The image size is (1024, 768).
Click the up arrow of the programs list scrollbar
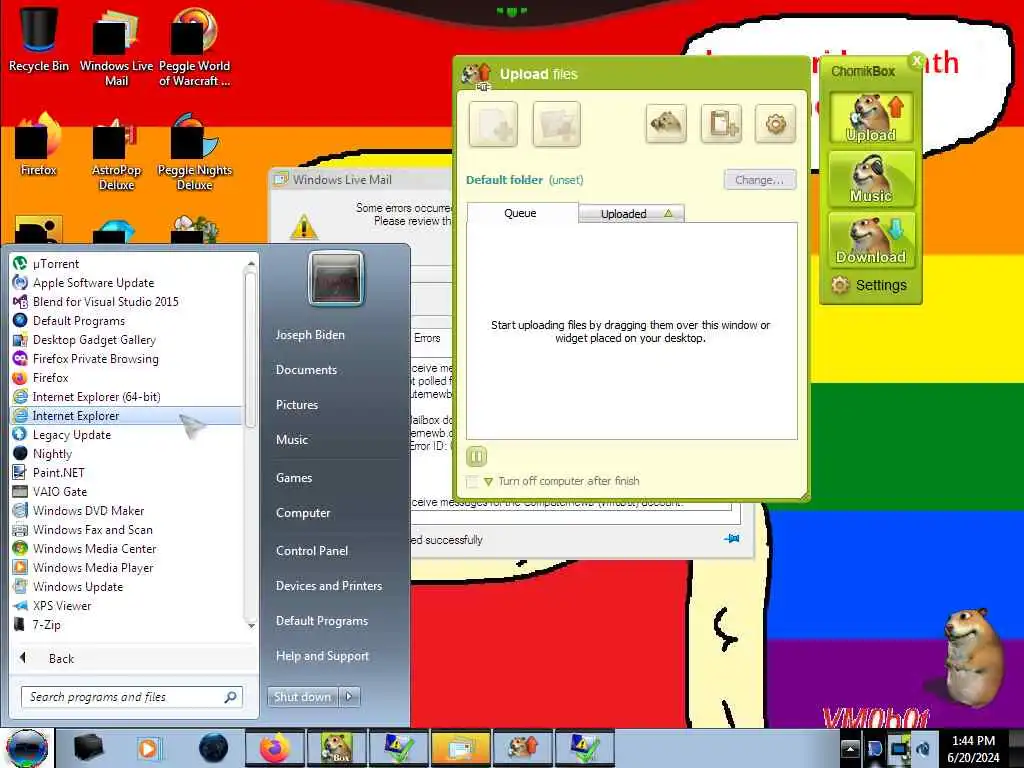tap(251, 264)
